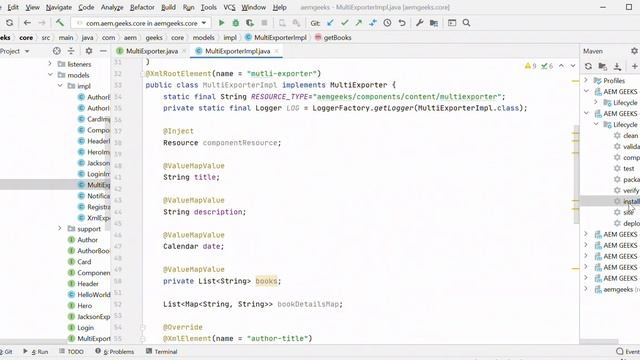Build project with hammer icon
Viewport: 640px width, 360px height.
(60, 23)
